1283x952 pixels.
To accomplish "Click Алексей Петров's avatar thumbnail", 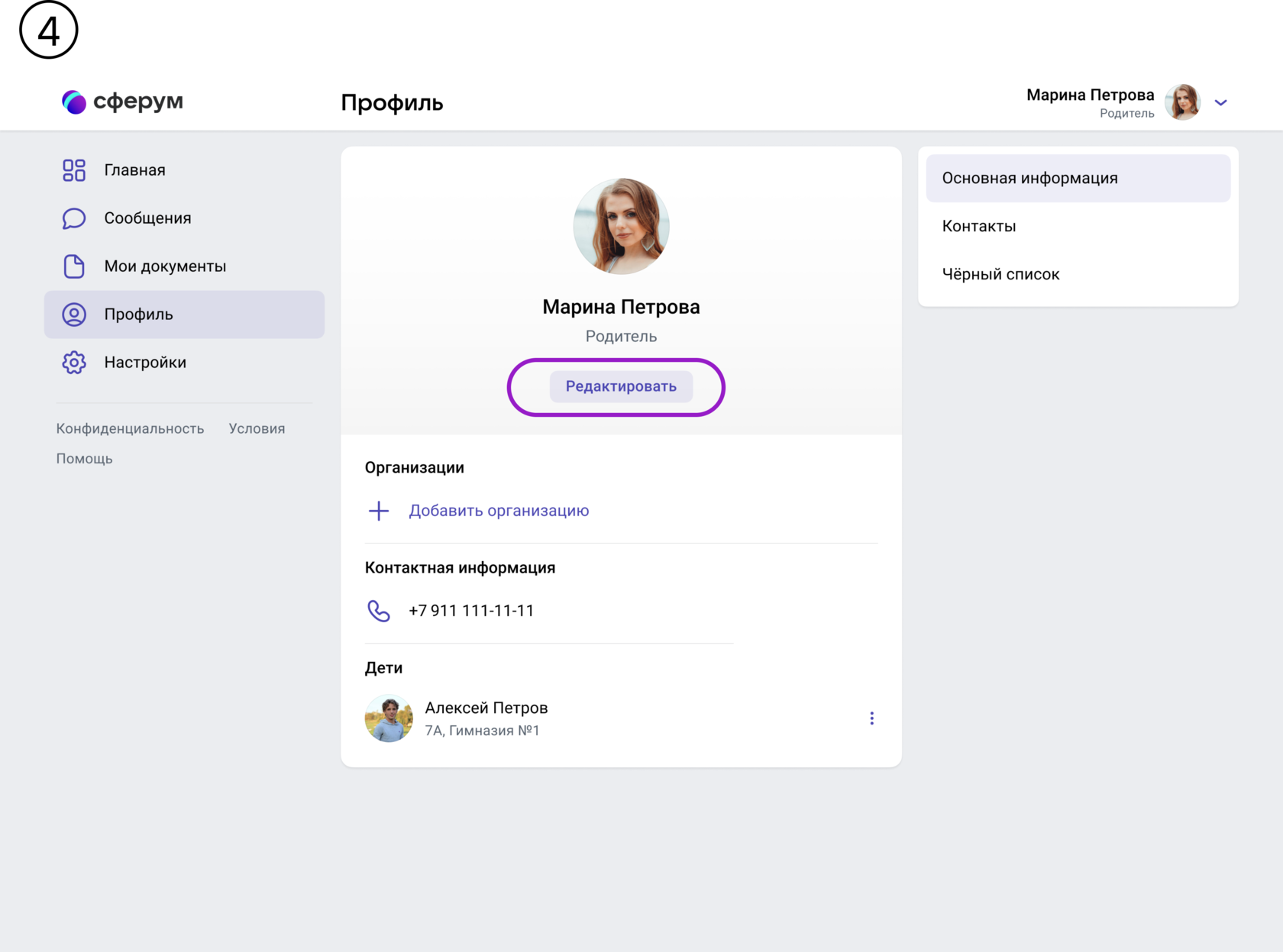I will pyautogui.click(x=389, y=718).
